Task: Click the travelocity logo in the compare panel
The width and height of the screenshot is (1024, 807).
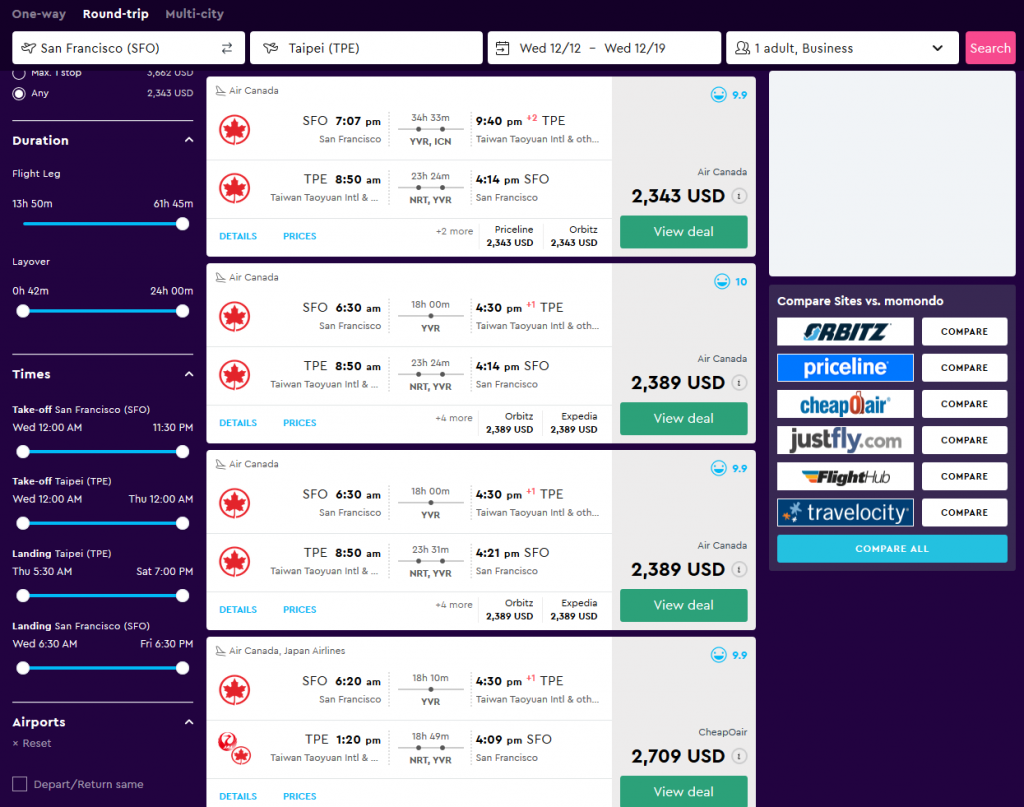Action: (x=845, y=513)
